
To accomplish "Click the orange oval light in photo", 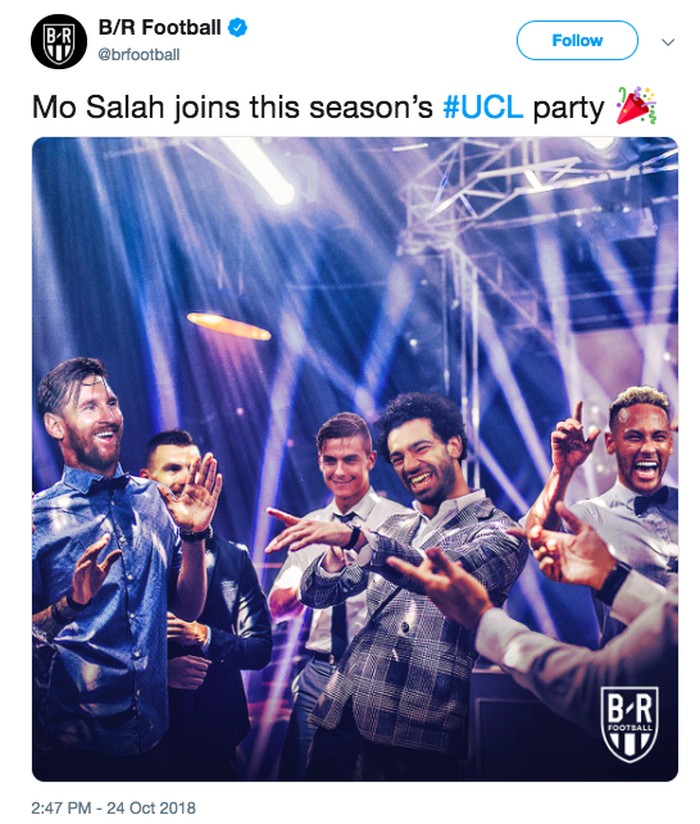I will click(x=229, y=326).
